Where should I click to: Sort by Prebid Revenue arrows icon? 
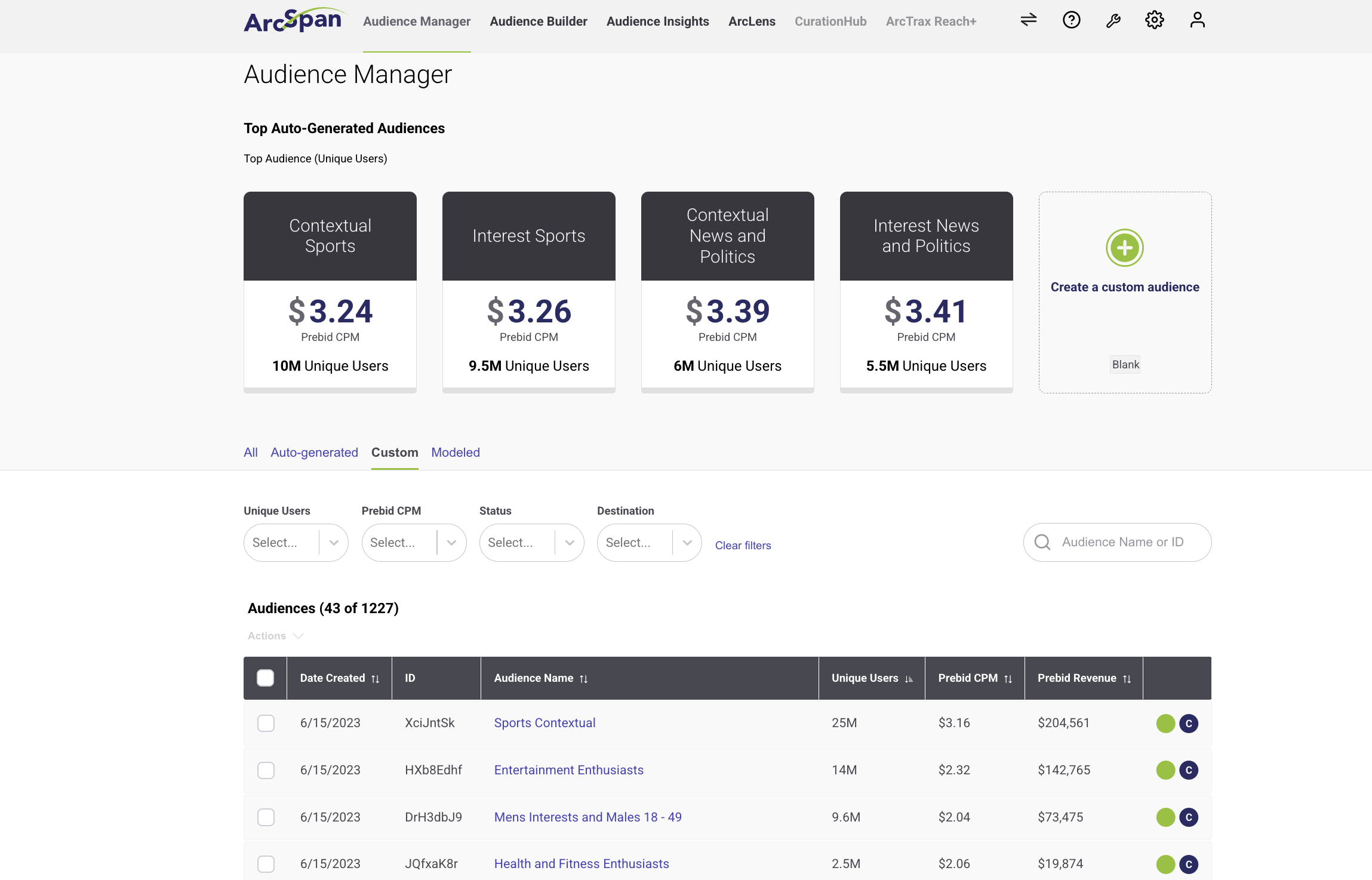pos(1127,679)
